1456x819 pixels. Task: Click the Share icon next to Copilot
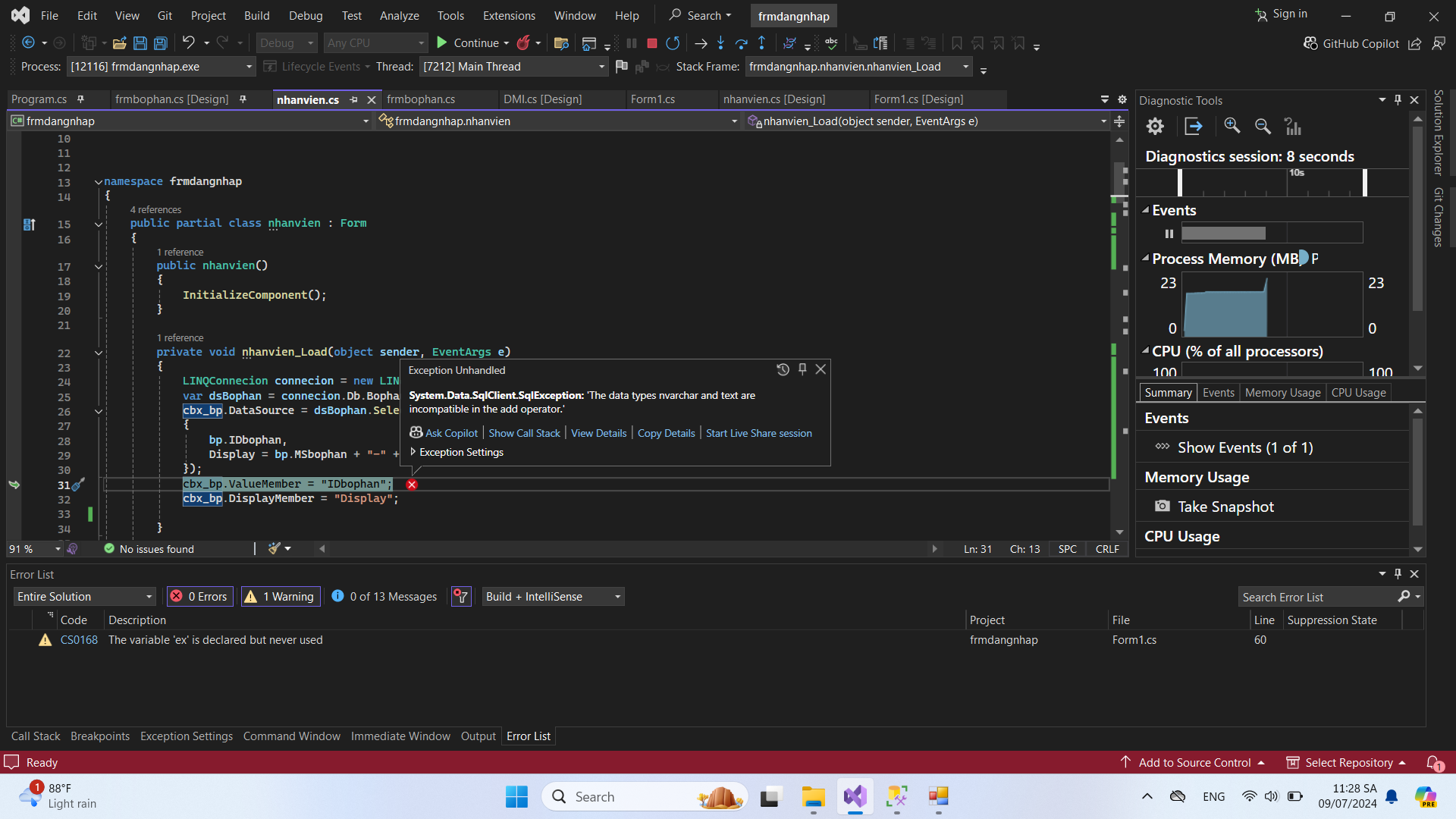tap(1415, 43)
